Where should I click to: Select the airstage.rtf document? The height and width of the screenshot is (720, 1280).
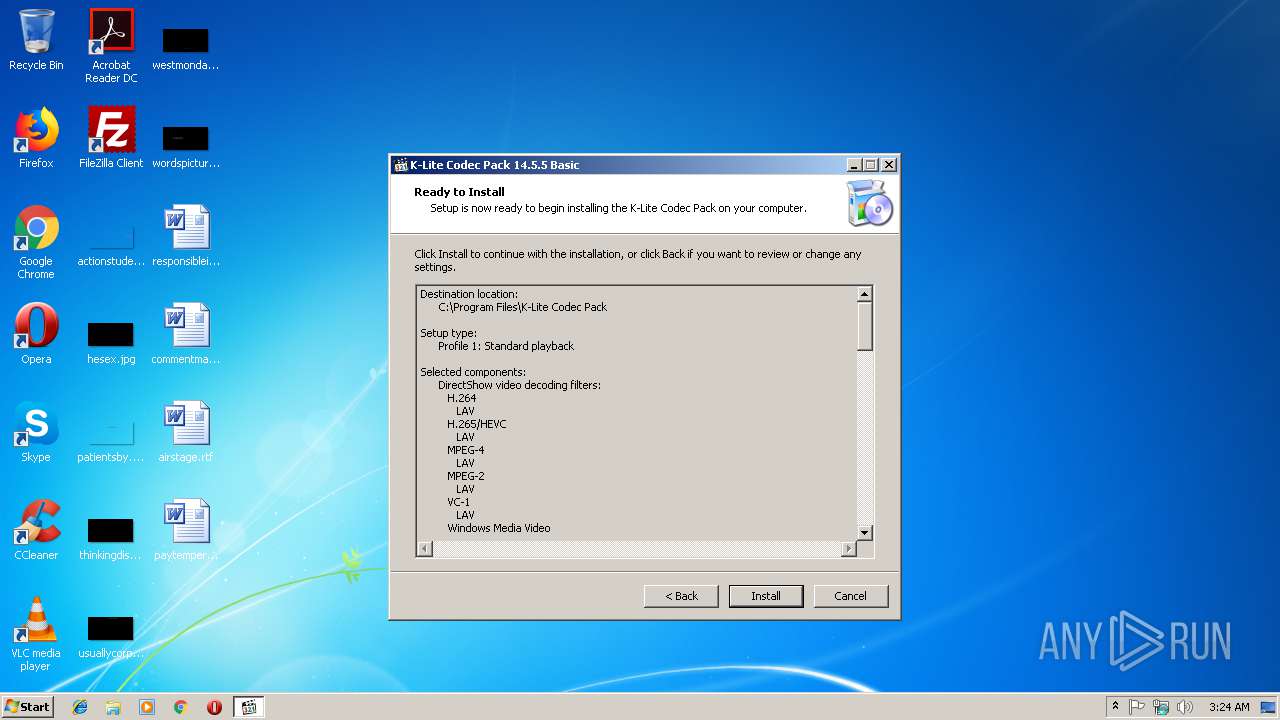point(186,432)
